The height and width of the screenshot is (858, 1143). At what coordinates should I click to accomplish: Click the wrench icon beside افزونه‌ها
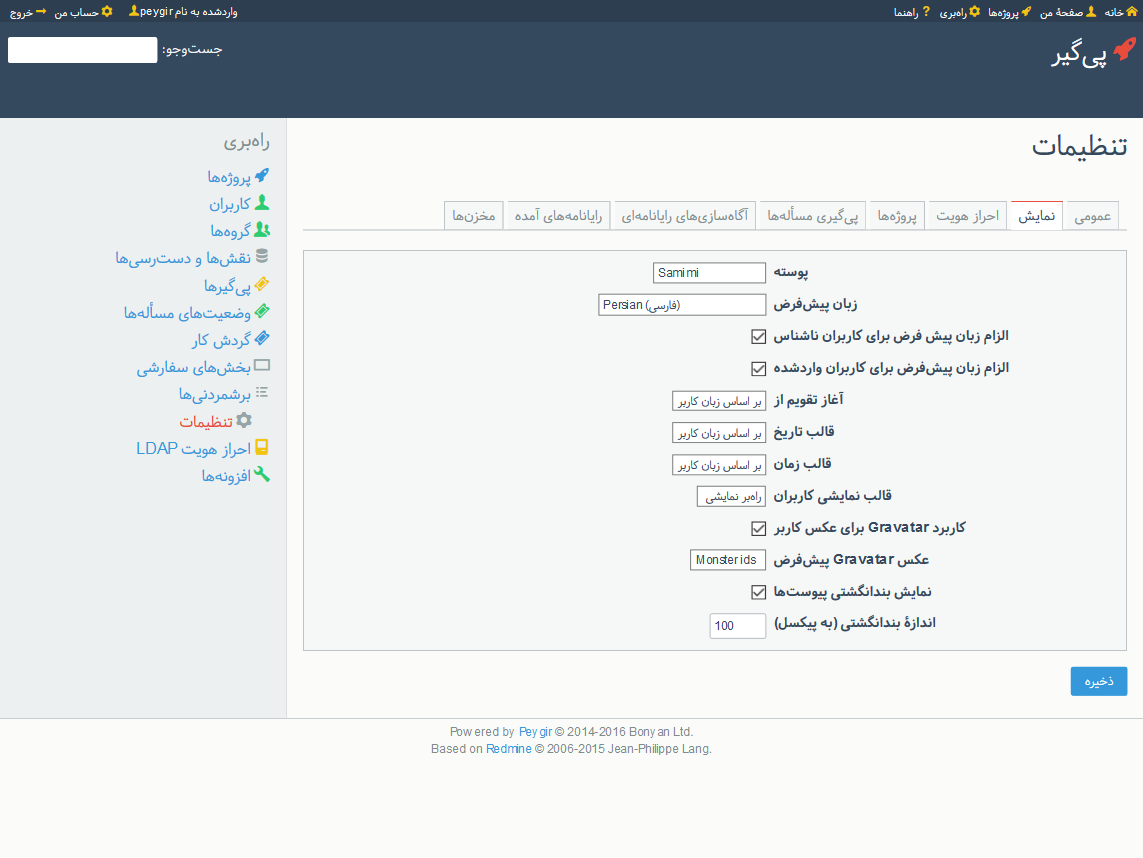pyautogui.click(x=262, y=475)
